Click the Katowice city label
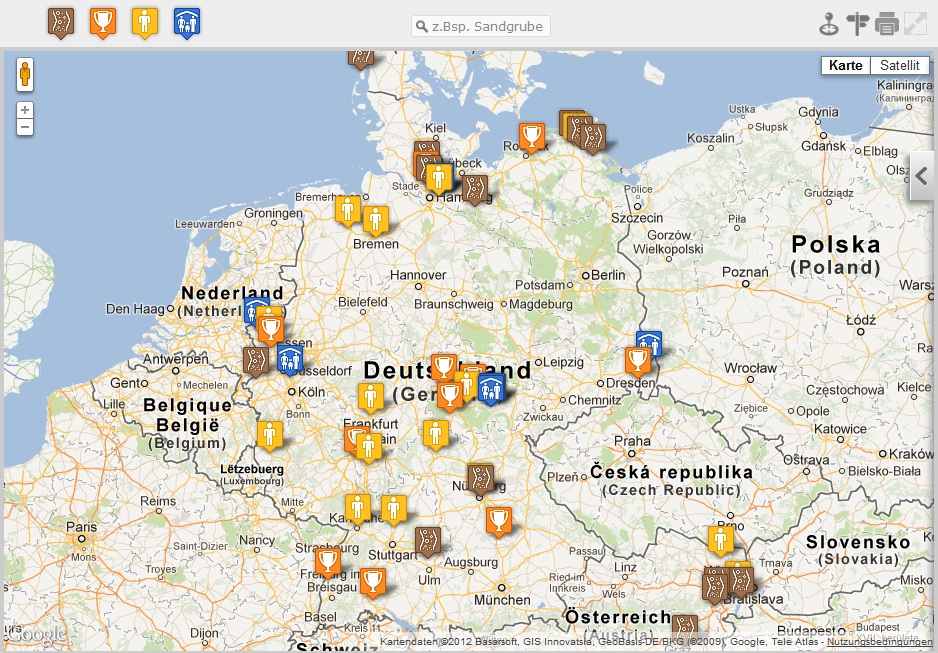 point(840,429)
